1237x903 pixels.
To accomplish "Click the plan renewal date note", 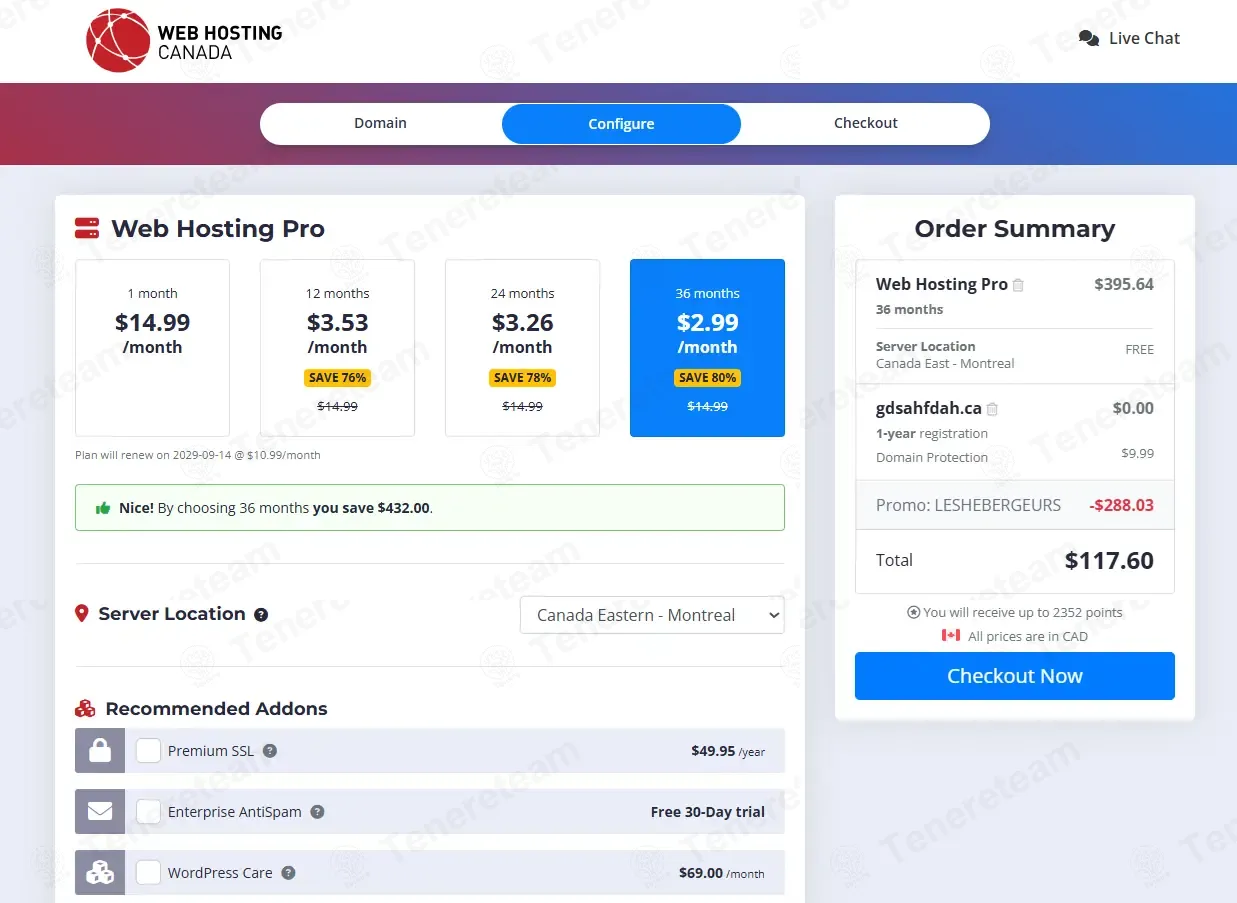I will click(198, 455).
